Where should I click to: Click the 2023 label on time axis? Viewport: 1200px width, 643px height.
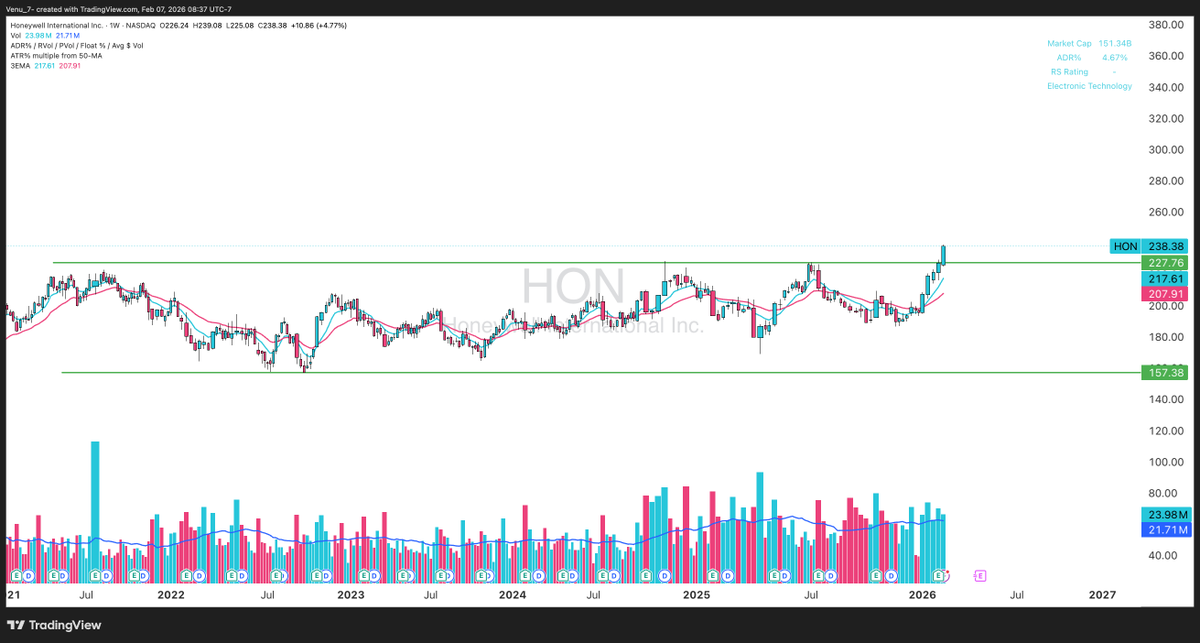tap(350, 594)
